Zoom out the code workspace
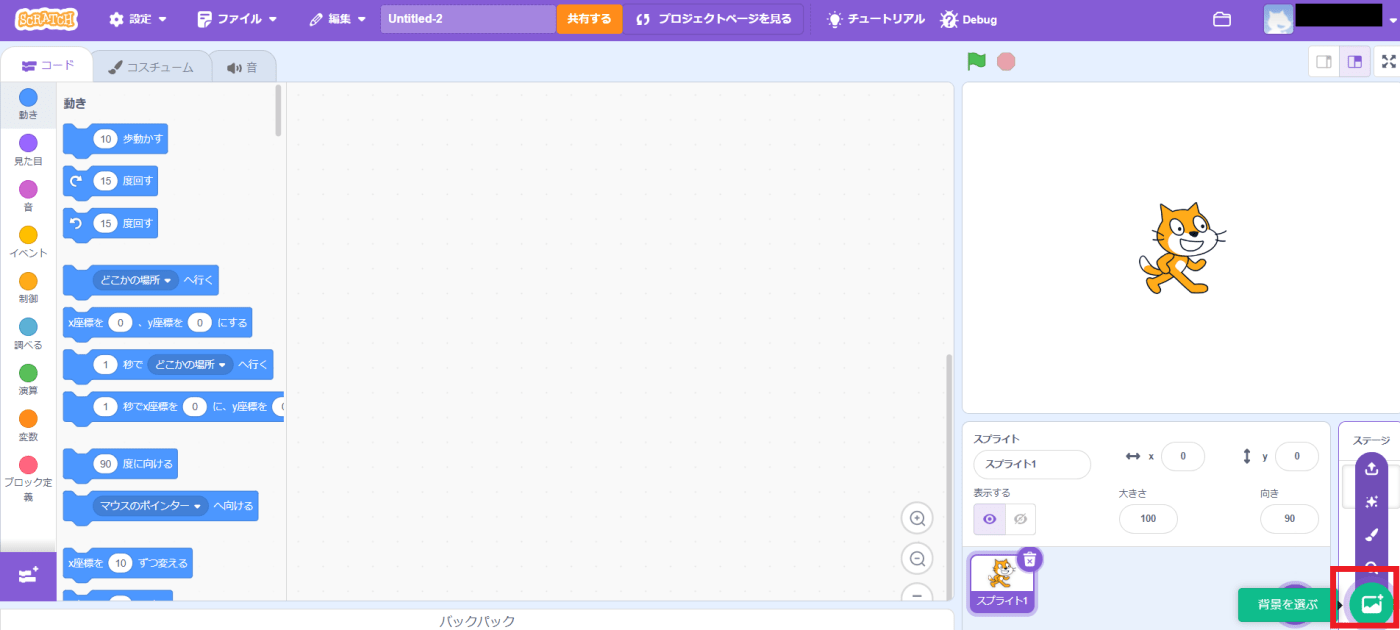The width and height of the screenshot is (1400, 630). [917, 558]
